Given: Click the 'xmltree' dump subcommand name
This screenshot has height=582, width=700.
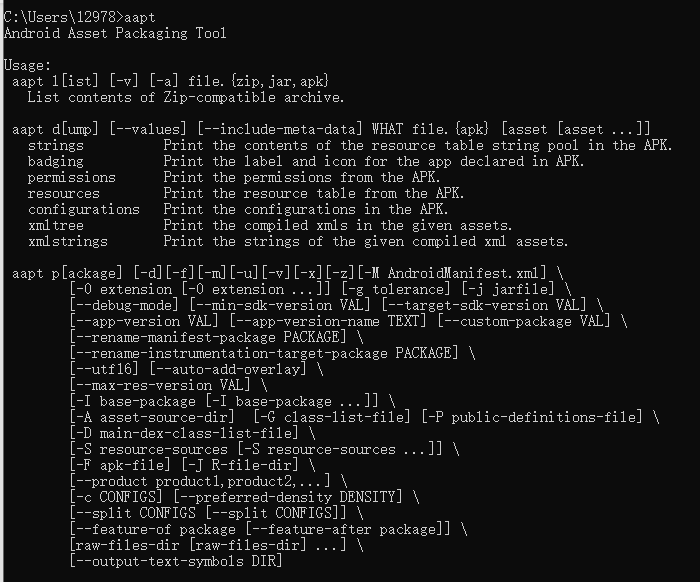Looking at the screenshot, I should tap(56, 225).
